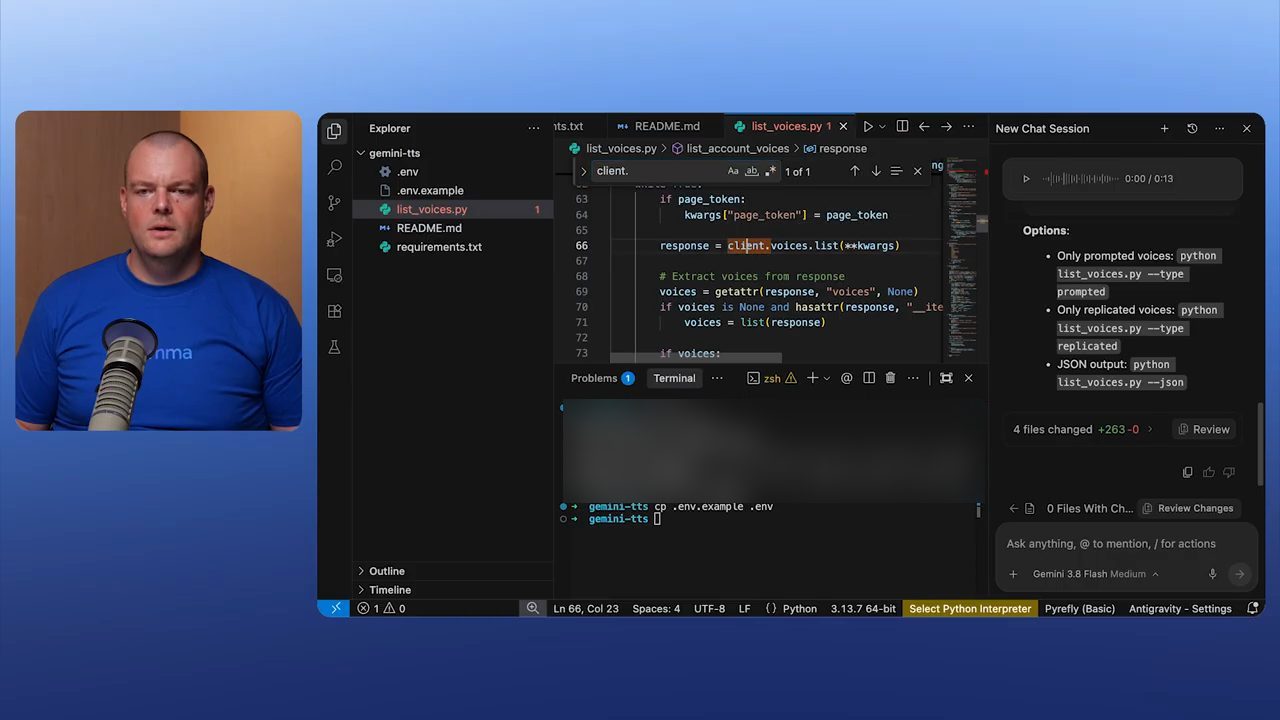1280x720 pixels.
Task: Click the Review Changes button
Action: click(1188, 508)
